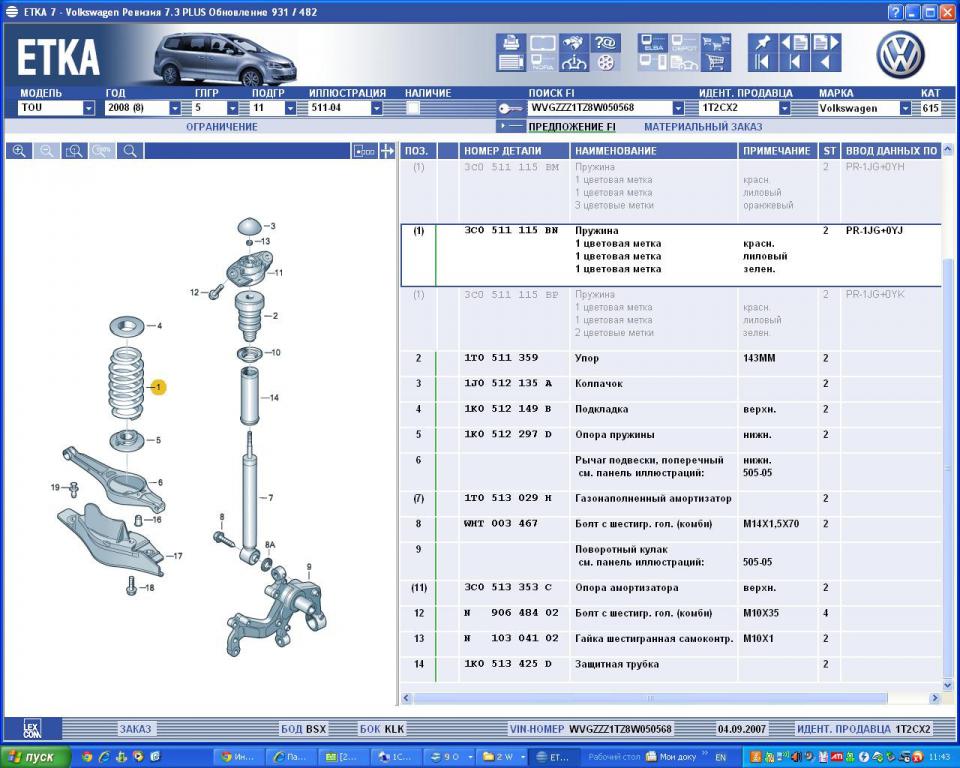The image size is (960, 768).
Task: Click highlighted callout 1 on the spring
Action: (x=159, y=387)
